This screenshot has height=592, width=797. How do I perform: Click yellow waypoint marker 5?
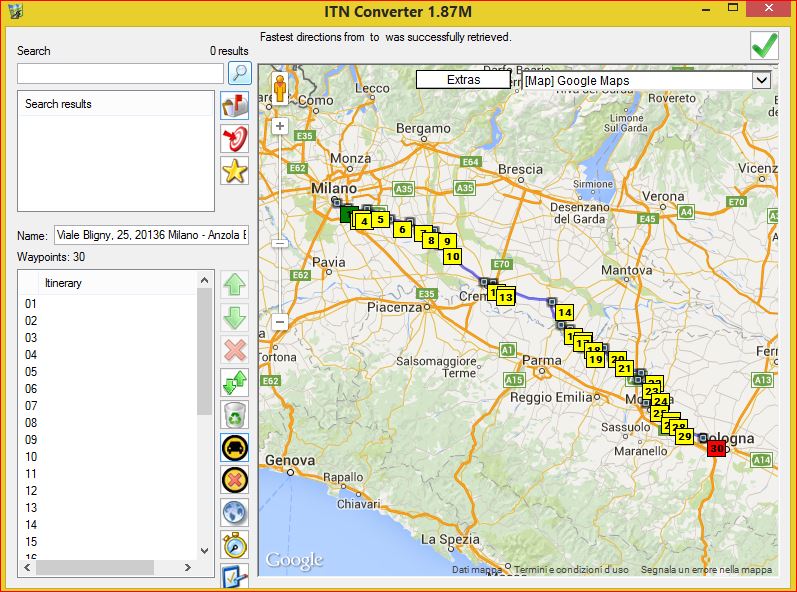click(380, 220)
